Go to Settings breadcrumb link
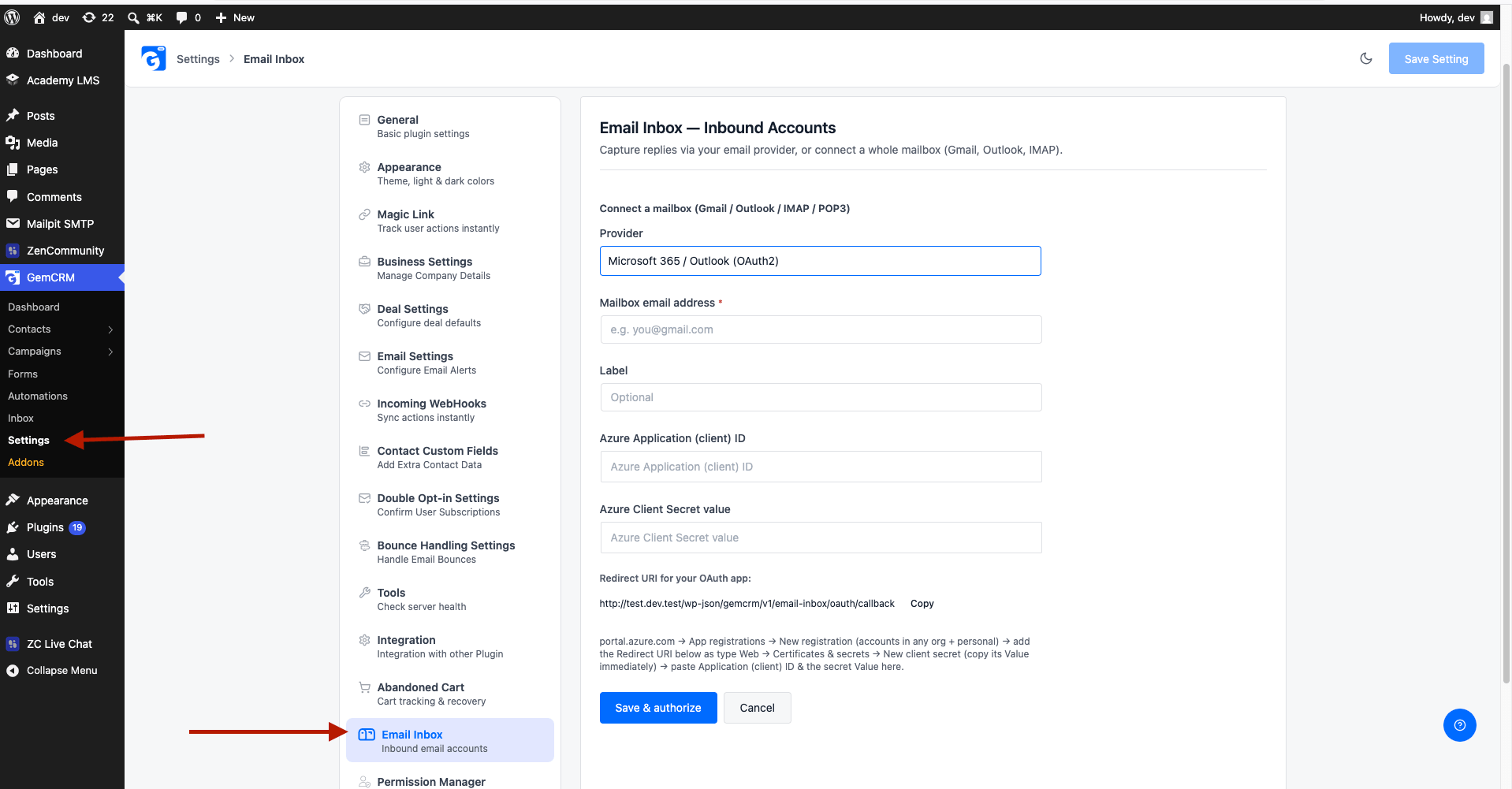Viewport: 1512px width, 789px height. click(x=198, y=59)
